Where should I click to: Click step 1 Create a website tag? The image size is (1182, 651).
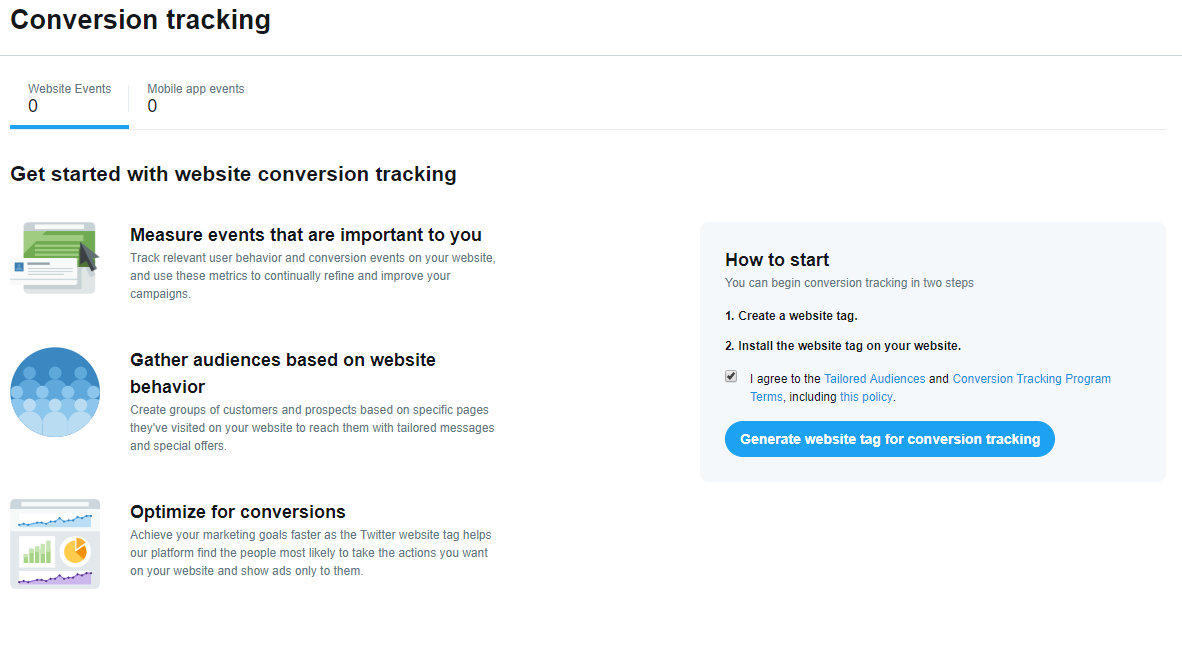(791, 316)
